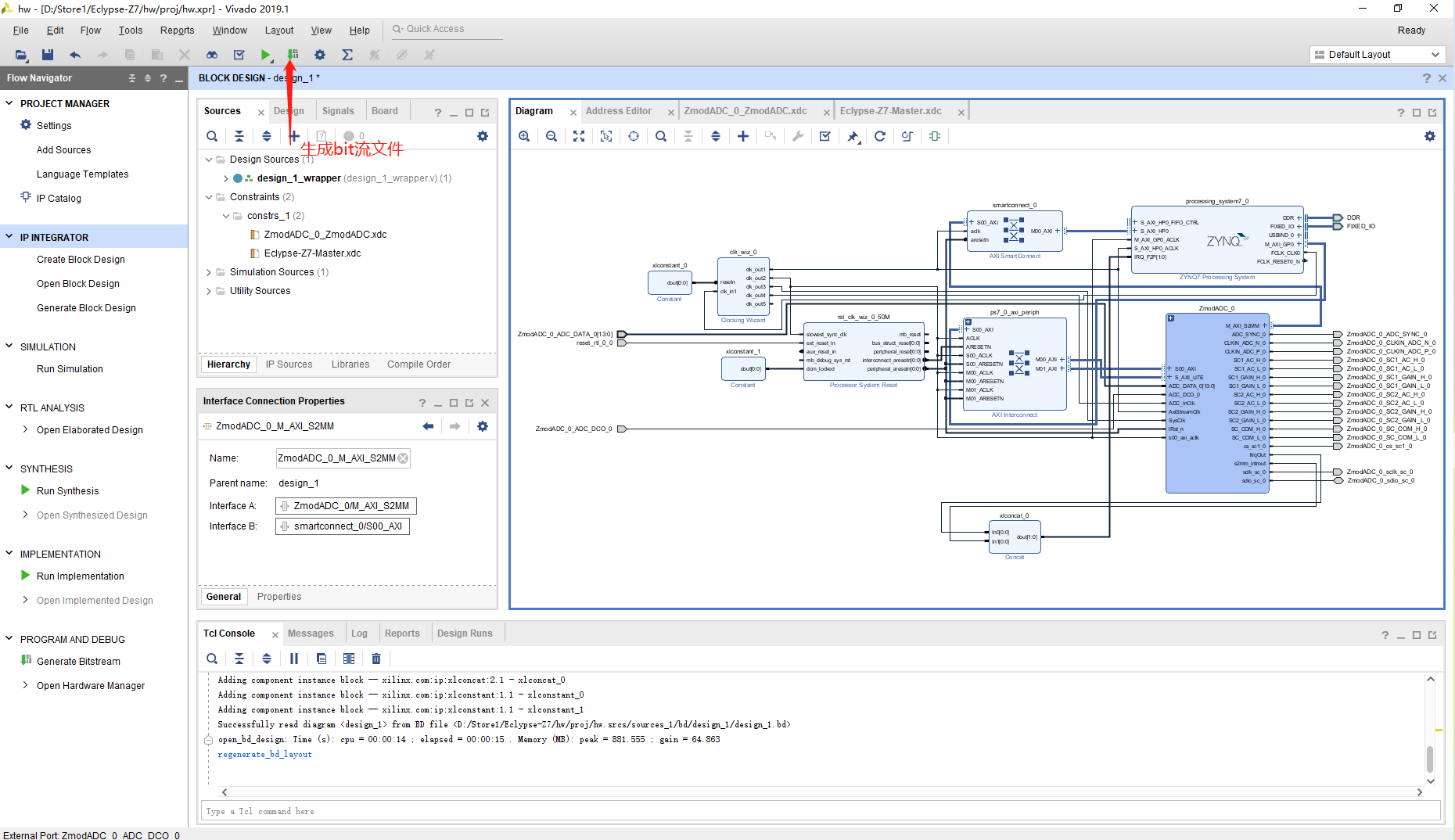Click the Generate Bitstream toolbar icon
Screen dimensions: 1455x840
click(x=293, y=55)
